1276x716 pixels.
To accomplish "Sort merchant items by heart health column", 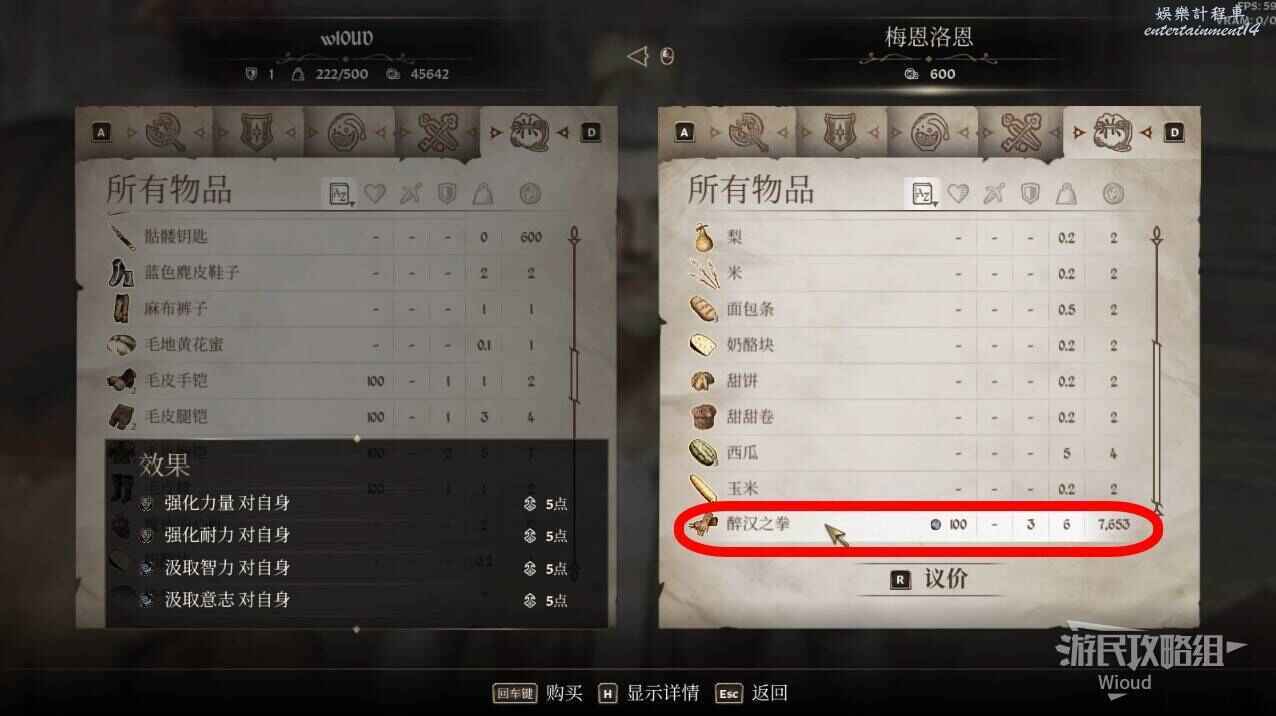I will (x=958, y=194).
